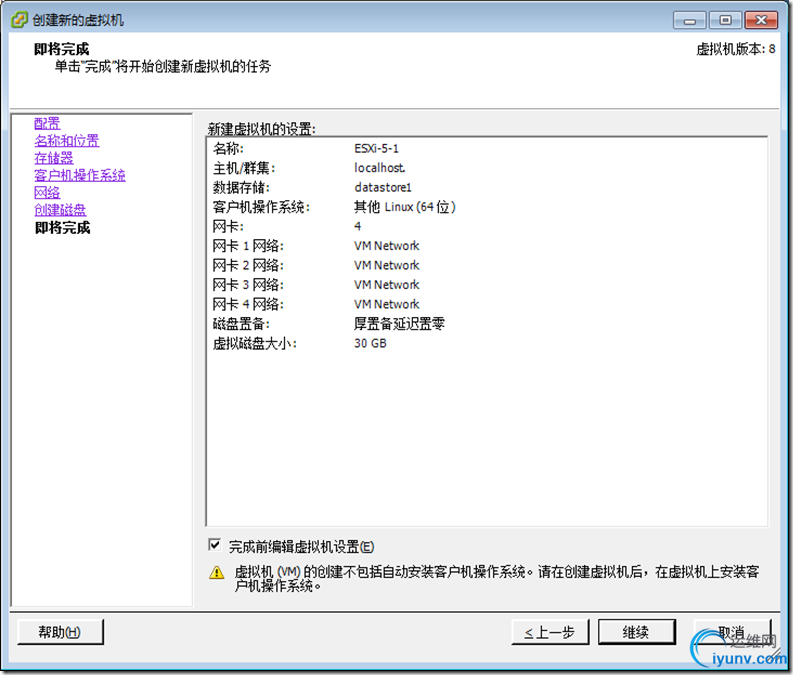
Task: Click VM Network for 网卡 4 网络
Action: tap(387, 304)
